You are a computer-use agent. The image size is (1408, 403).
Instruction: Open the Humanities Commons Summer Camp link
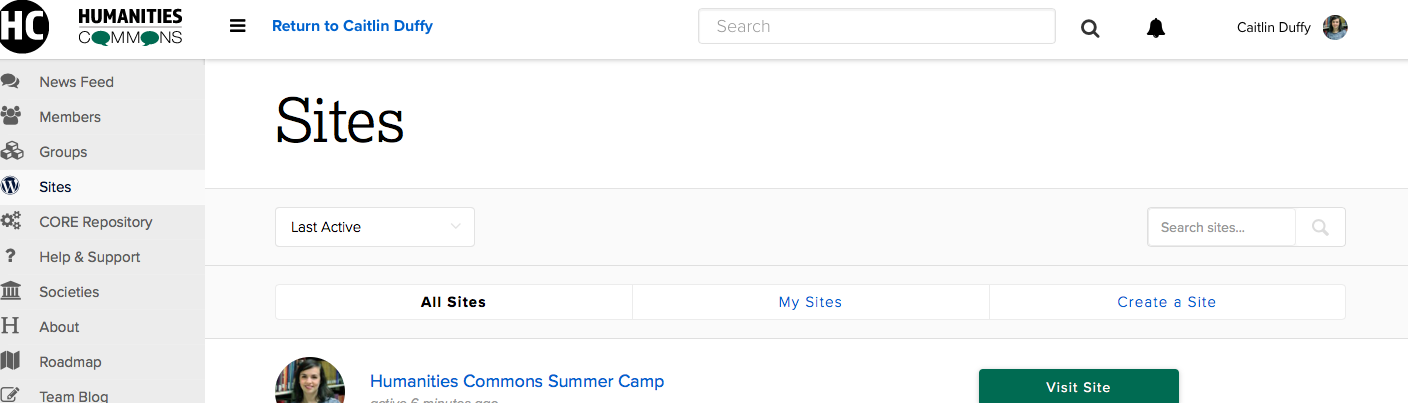(516, 381)
